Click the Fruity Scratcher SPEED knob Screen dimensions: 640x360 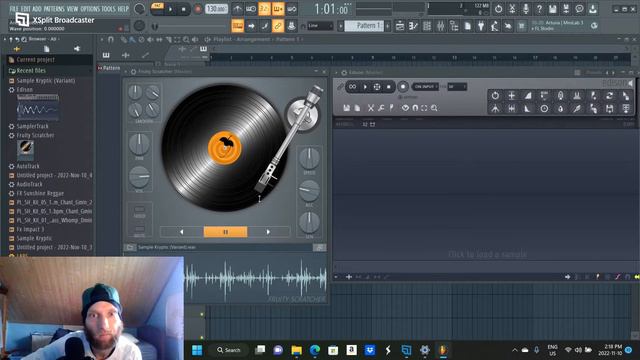[x=309, y=158]
